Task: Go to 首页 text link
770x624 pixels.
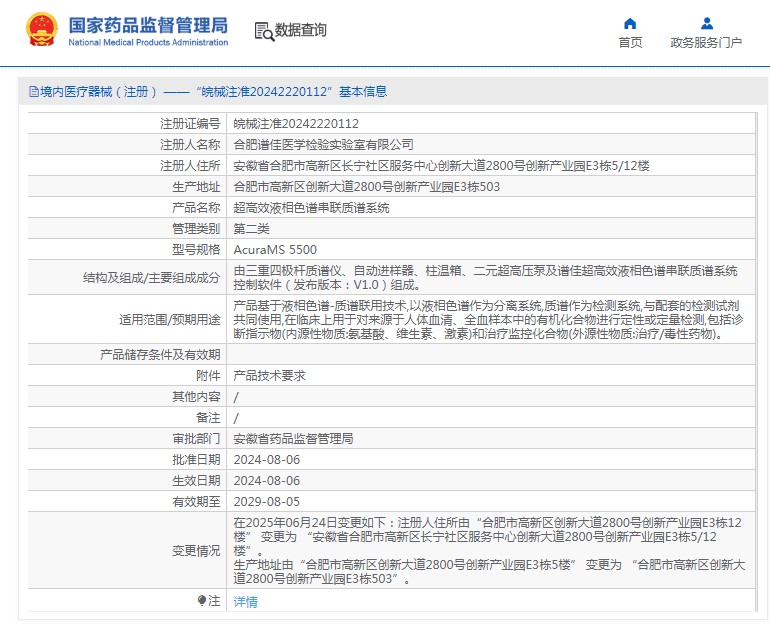Action: click(x=630, y=43)
